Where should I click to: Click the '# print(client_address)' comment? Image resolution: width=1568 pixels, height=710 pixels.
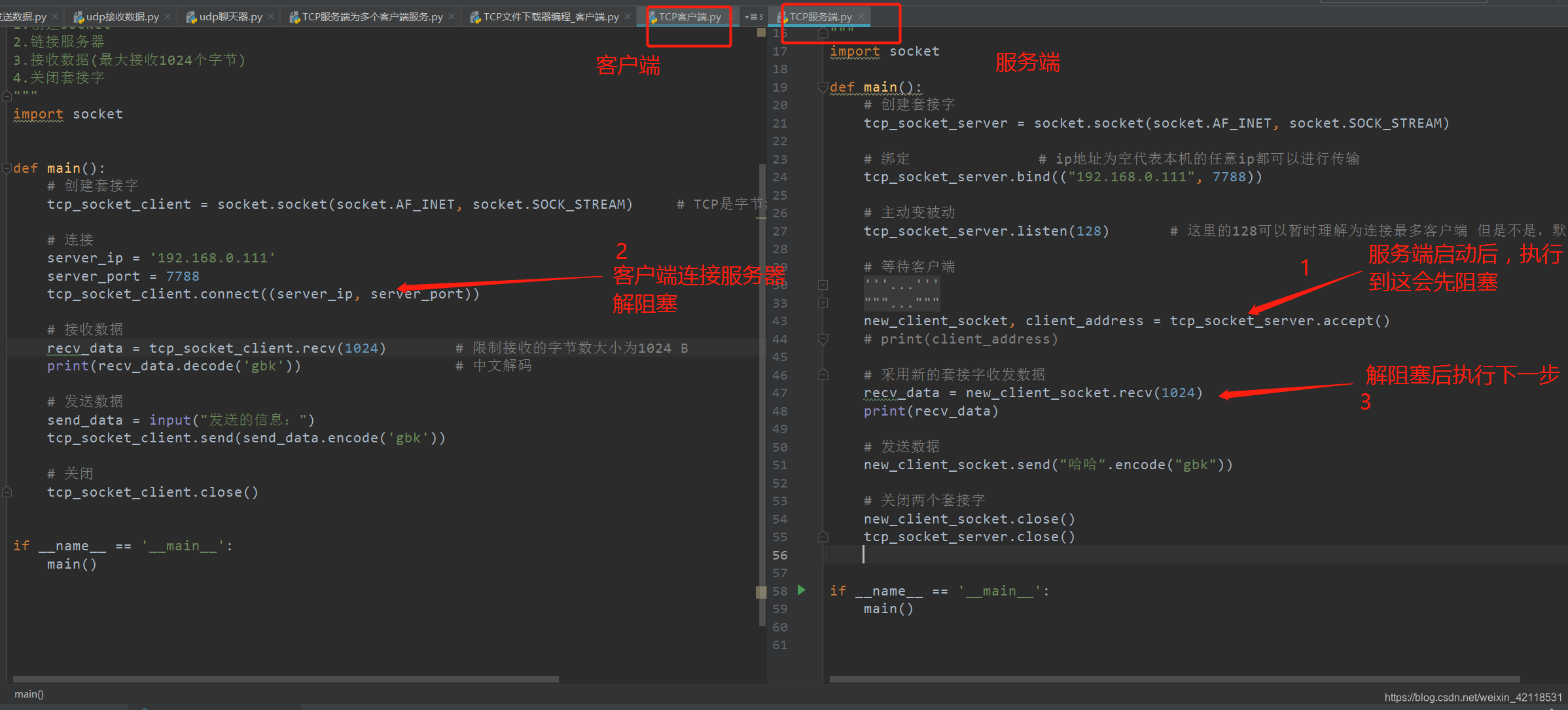pyautogui.click(x=961, y=339)
